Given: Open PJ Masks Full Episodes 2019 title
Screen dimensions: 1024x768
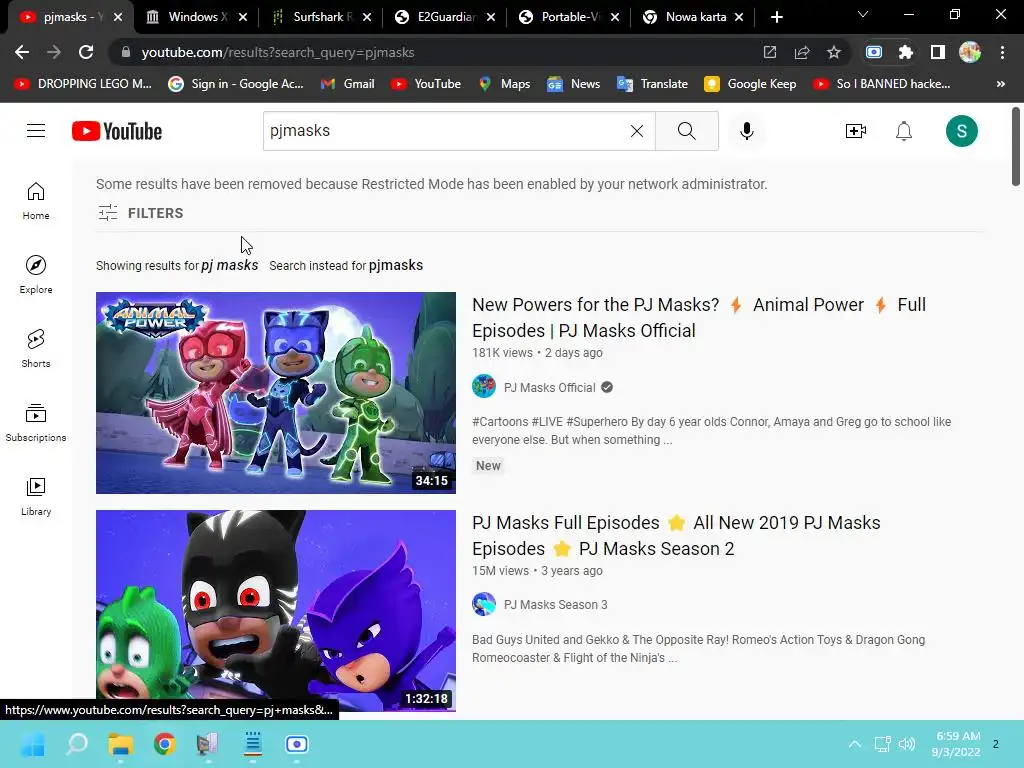Looking at the screenshot, I should 676,536.
